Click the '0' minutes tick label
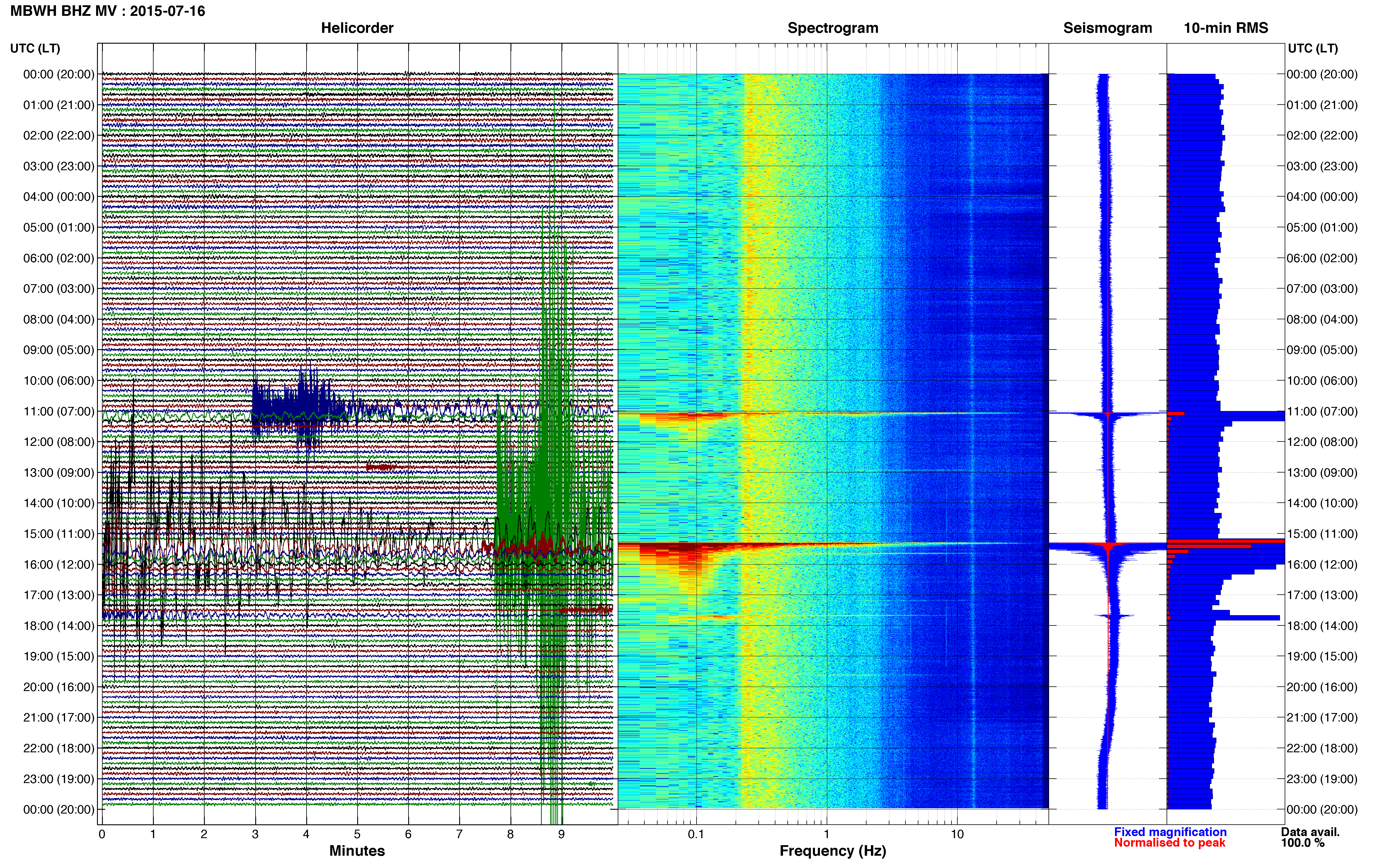1389x868 pixels. [x=102, y=834]
